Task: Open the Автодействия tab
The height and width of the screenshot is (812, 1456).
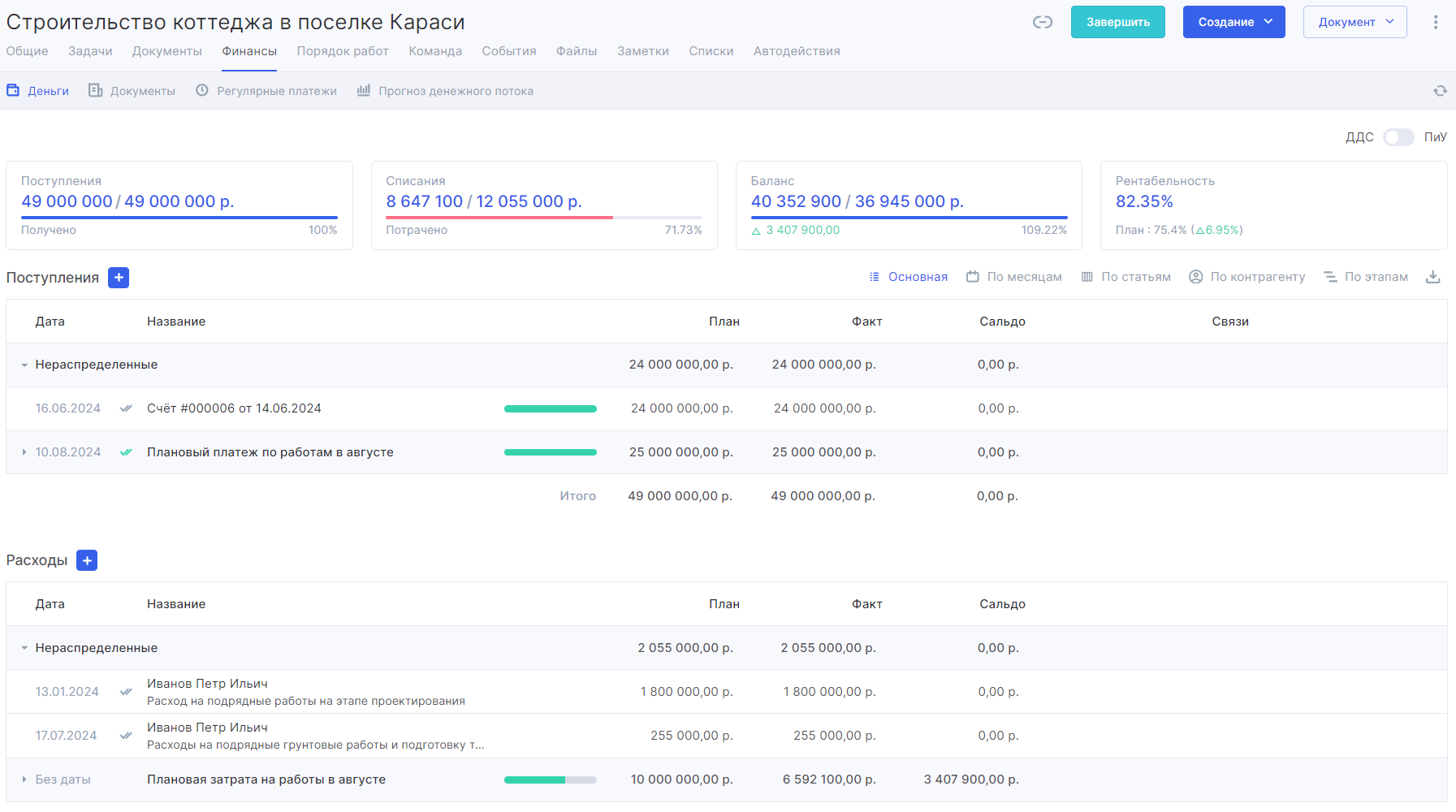Action: 797,51
